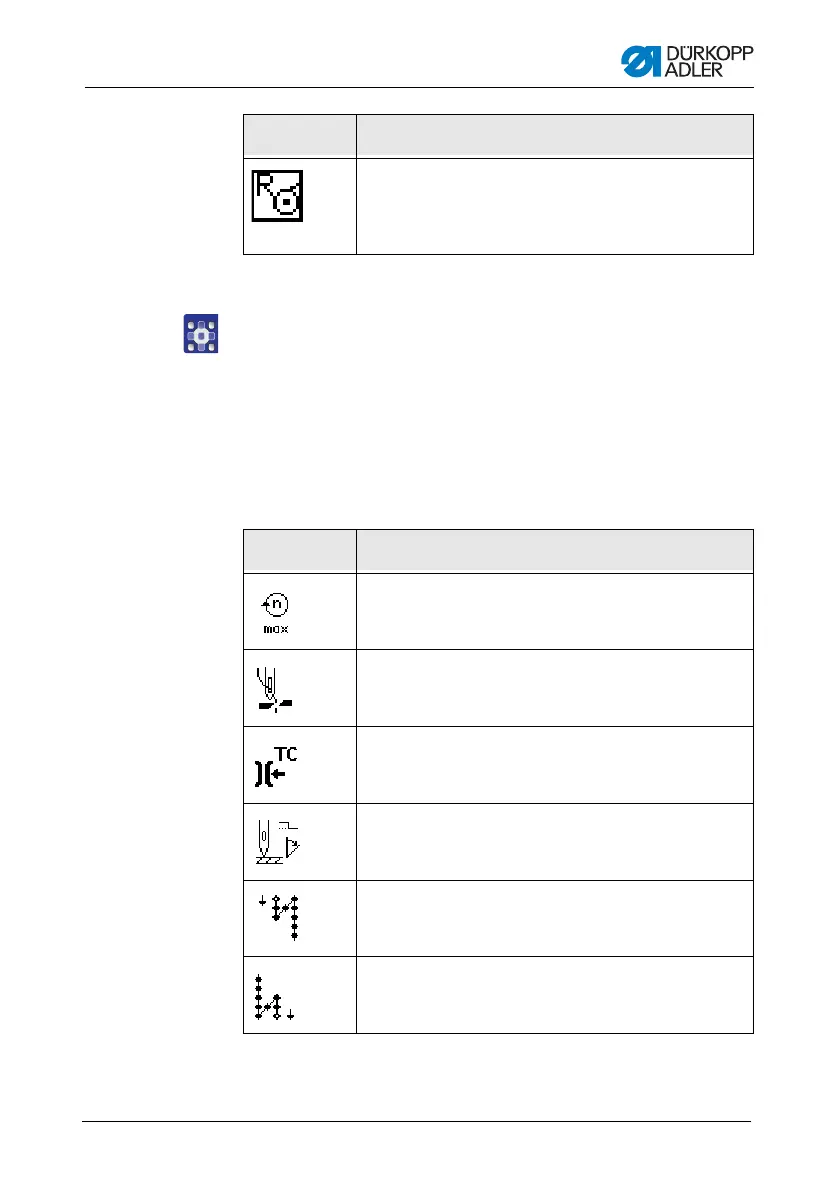
Task: Click empty description cell beside R icon
Action: click(555, 207)
